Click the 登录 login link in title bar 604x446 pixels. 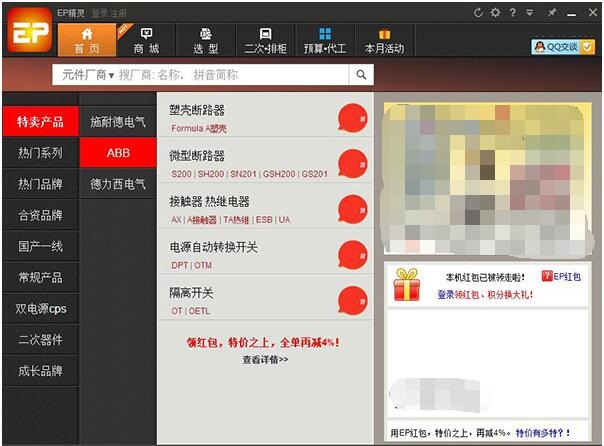click(100, 13)
